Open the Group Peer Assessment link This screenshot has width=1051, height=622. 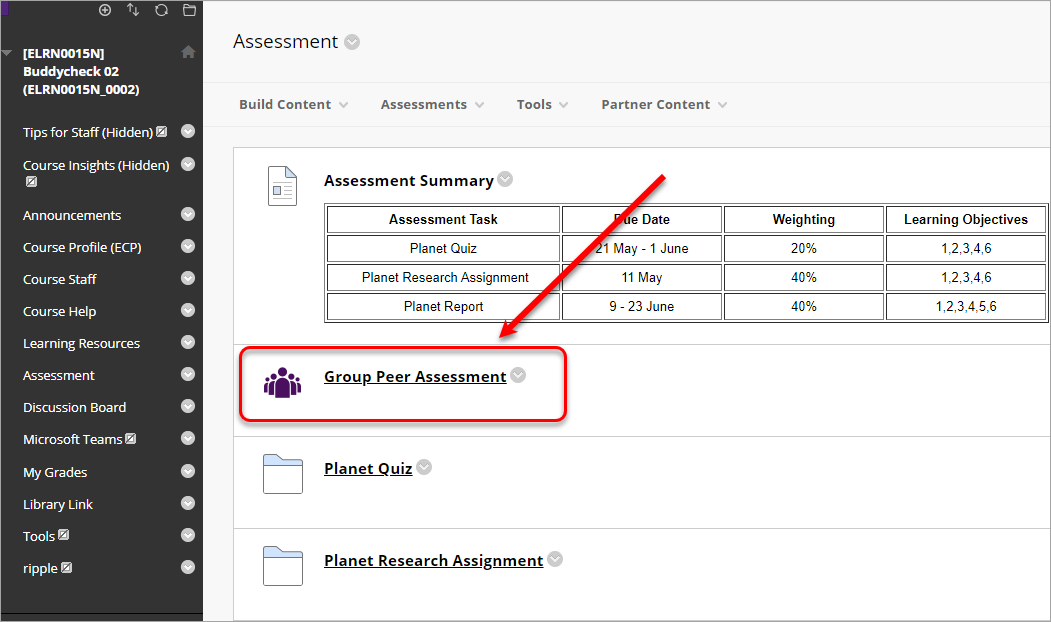[415, 377]
